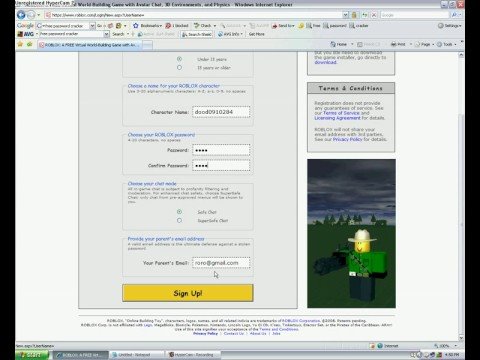
Task: Click the Favorites Center star icon
Action: pyautogui.click(x=20, y=44)
